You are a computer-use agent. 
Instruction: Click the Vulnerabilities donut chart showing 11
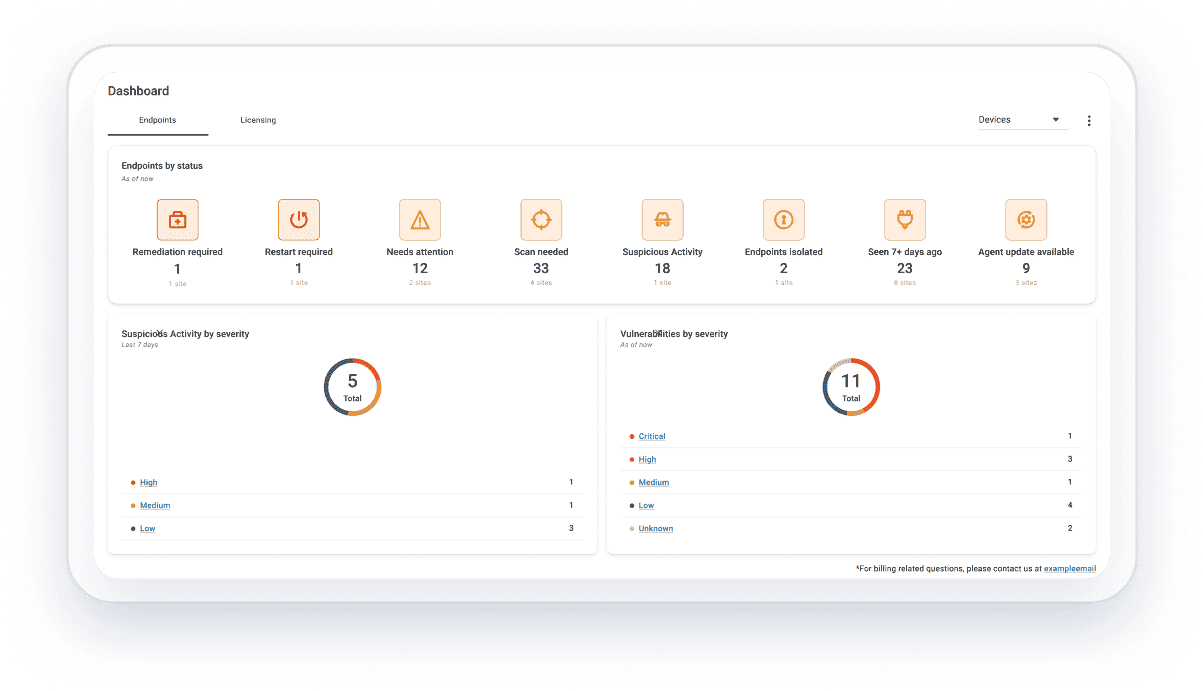coord(850,387)
